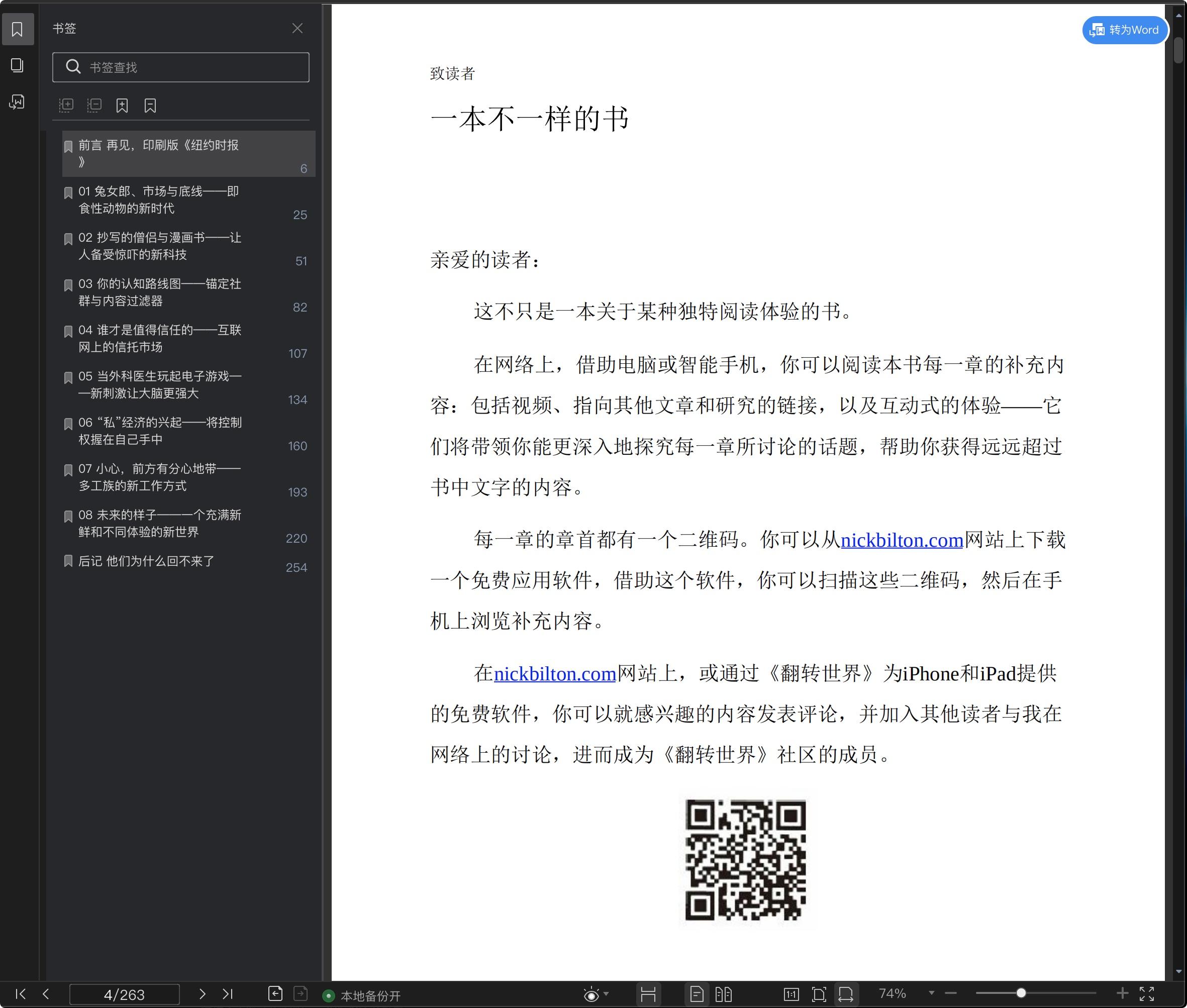Image resolution: width=1187 pixels, height=1008 pixels.
Task: Go to the first page
Action: tap(21, 994)
